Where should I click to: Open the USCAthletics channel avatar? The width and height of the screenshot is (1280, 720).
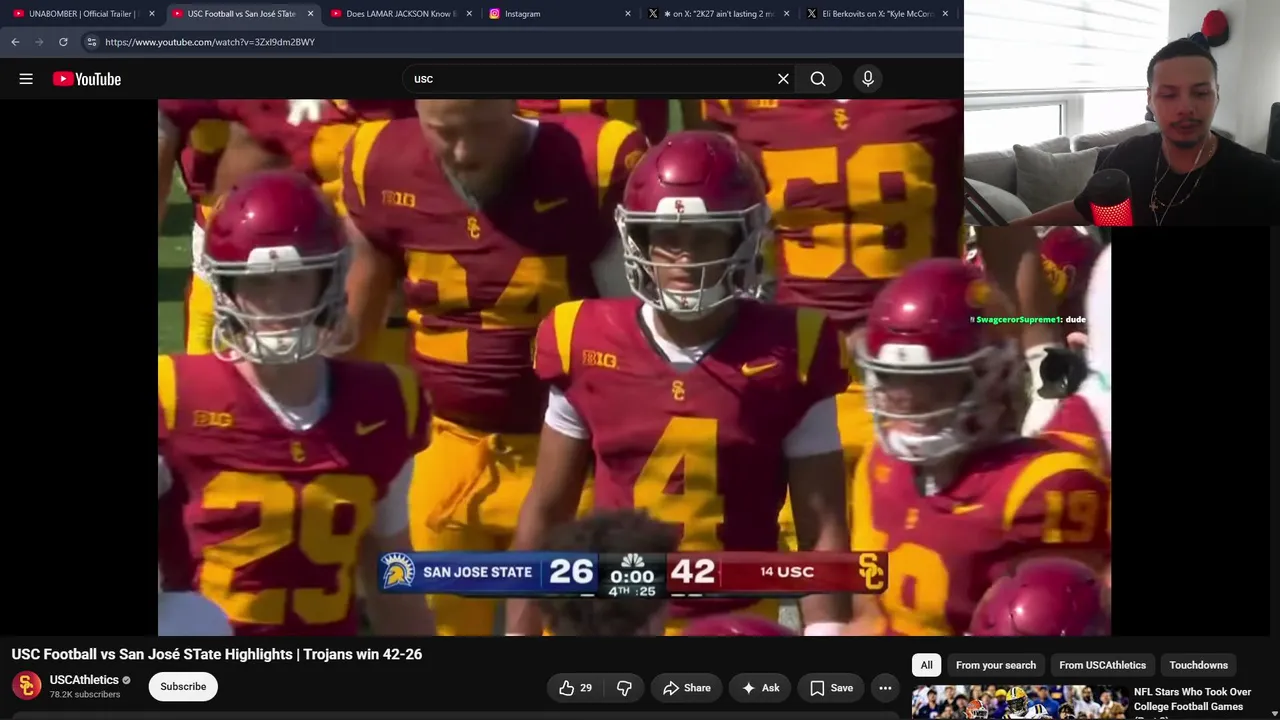click(x=26, y=686)
